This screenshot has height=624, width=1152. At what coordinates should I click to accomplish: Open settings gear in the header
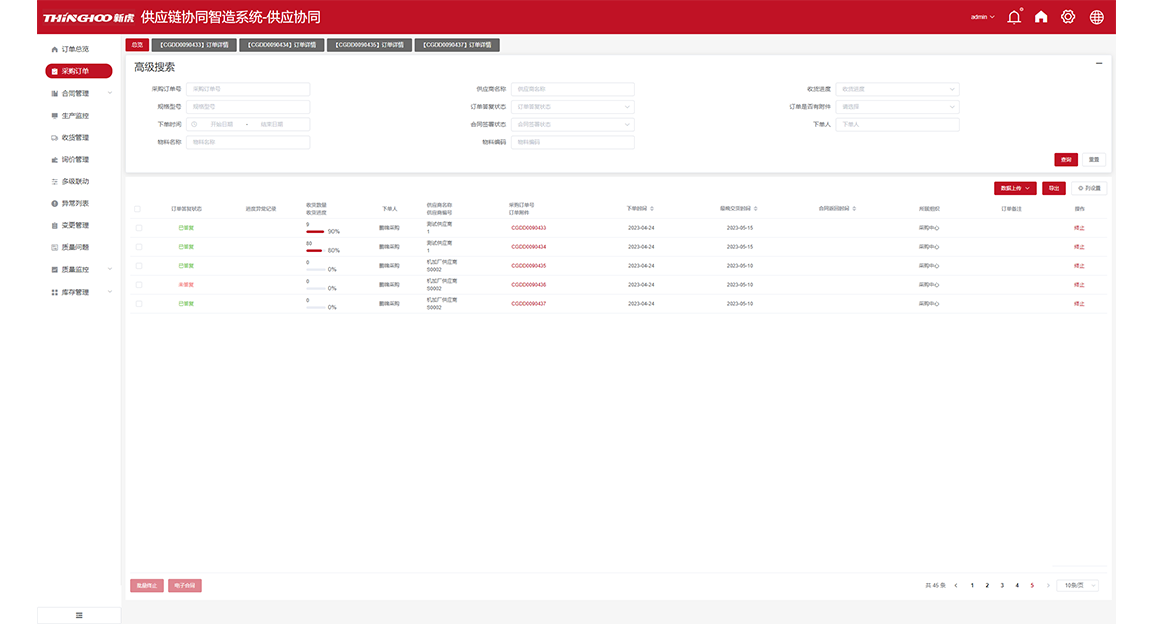click(1068, 17)
